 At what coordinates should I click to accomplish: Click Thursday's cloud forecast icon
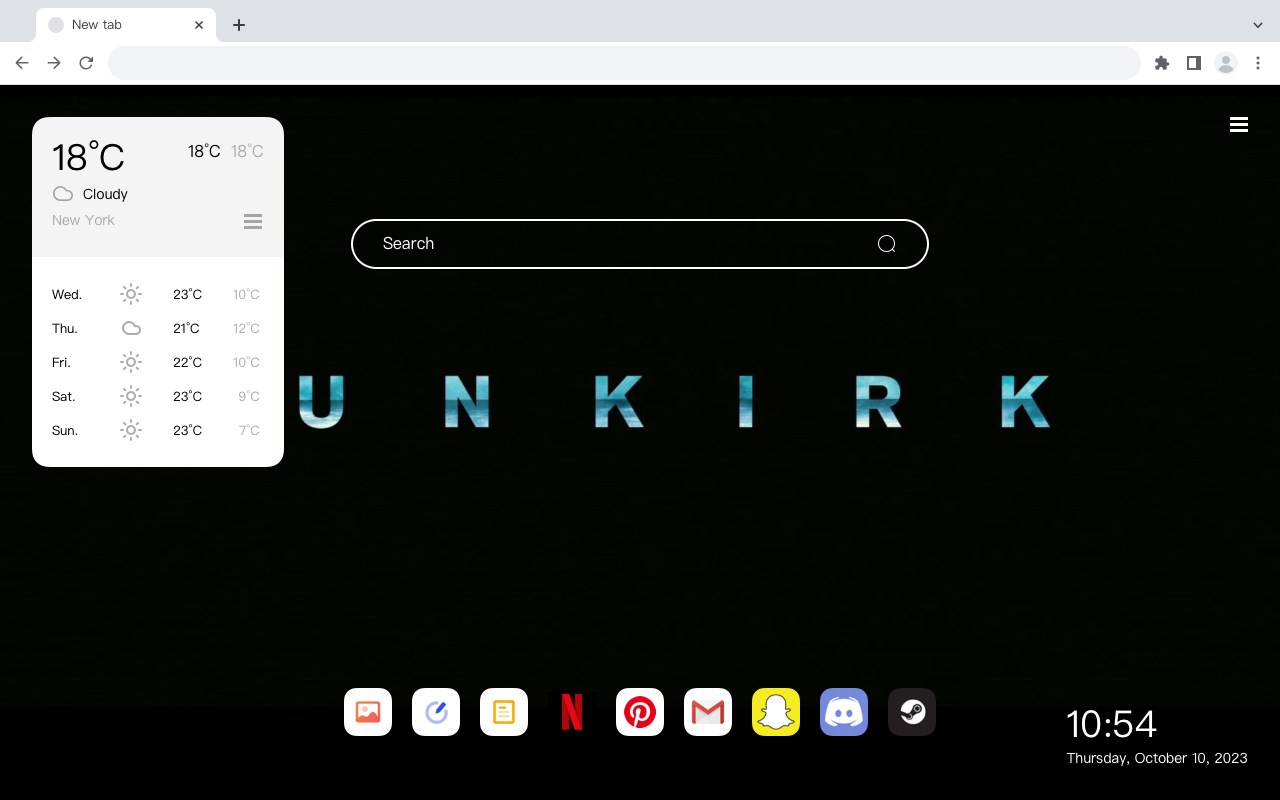(131, 328)
